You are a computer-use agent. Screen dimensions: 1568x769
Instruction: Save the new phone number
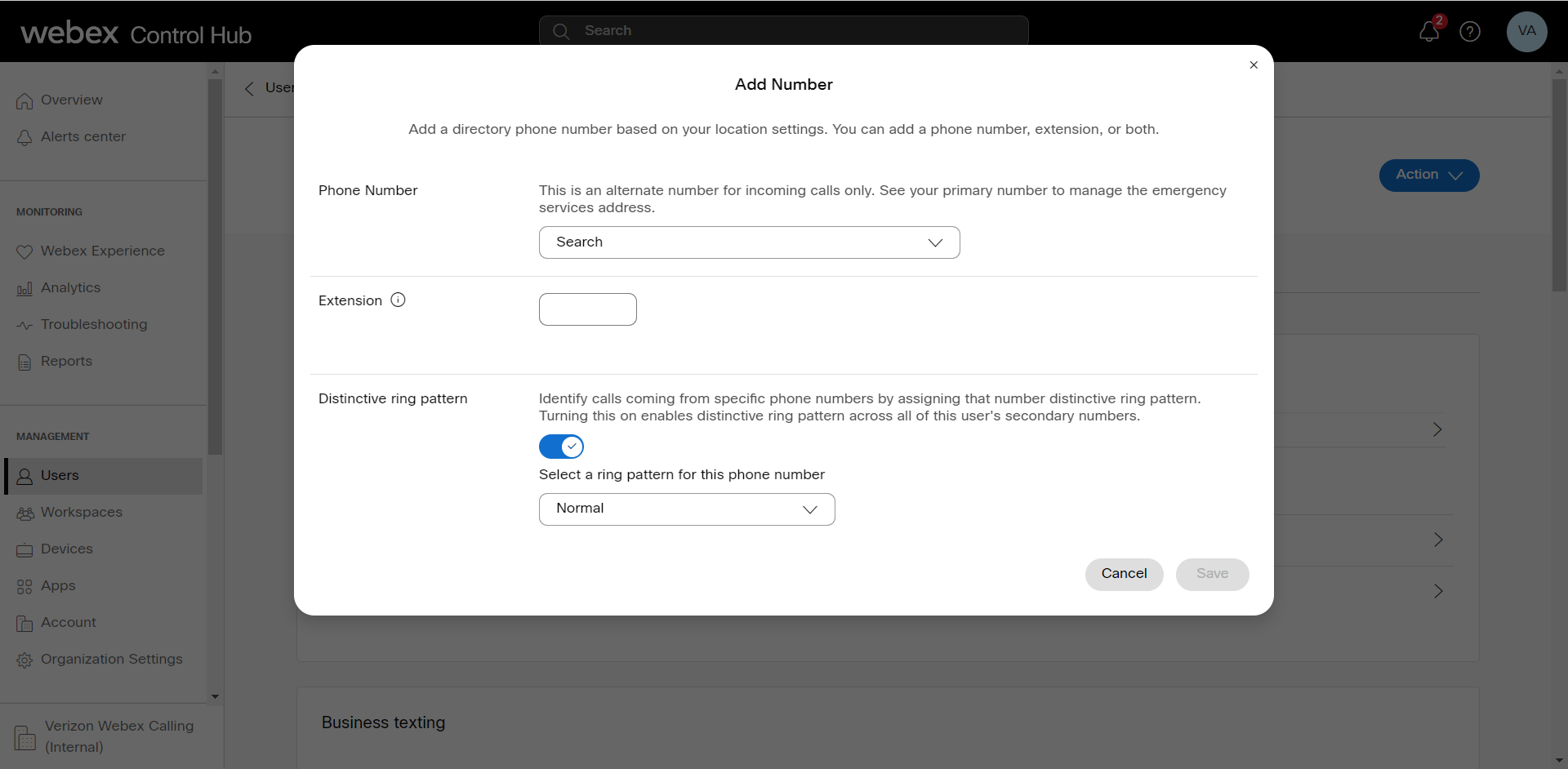[x=1212, y=574]
